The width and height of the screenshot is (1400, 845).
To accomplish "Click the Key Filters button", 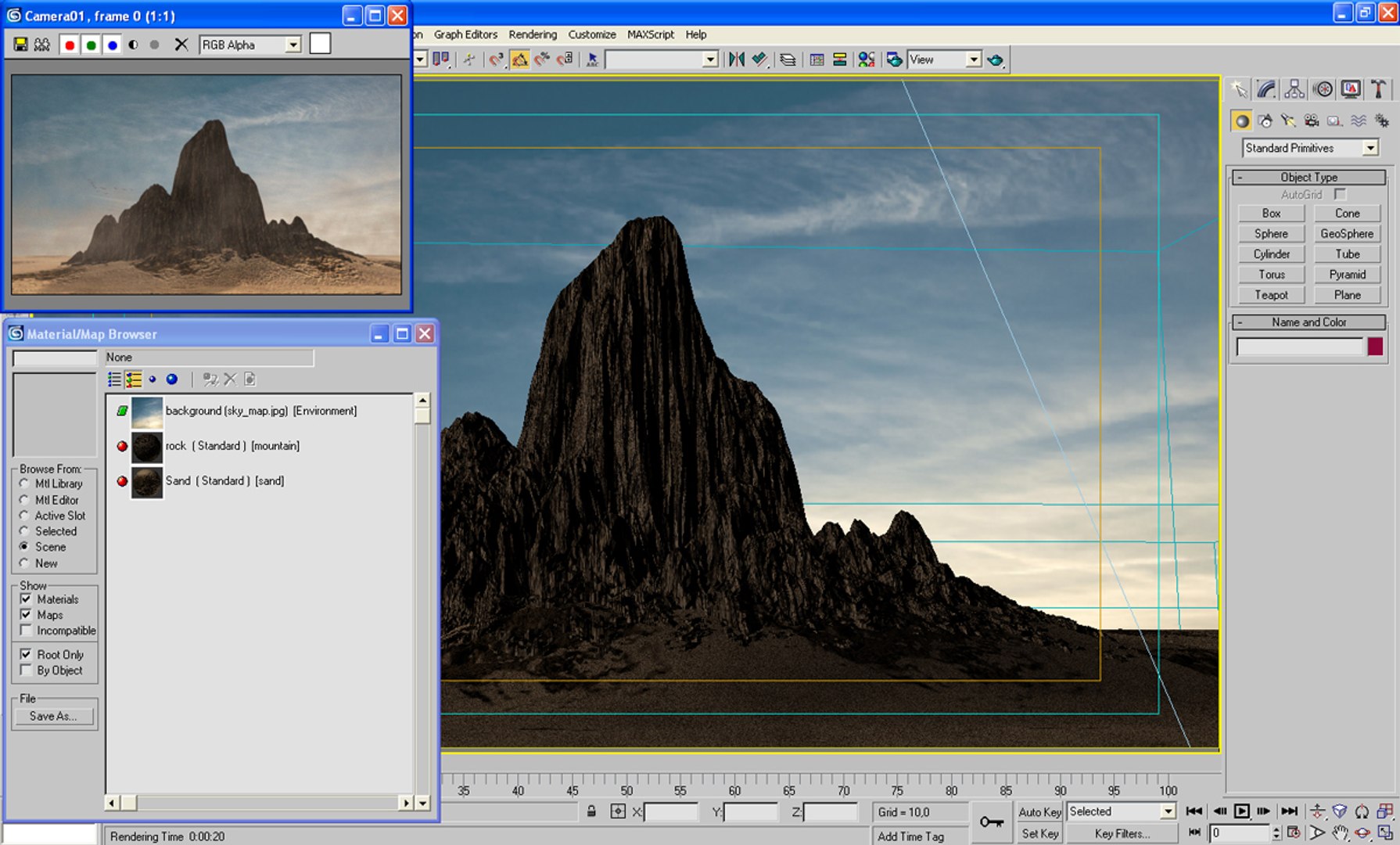I will [1122, 834].
